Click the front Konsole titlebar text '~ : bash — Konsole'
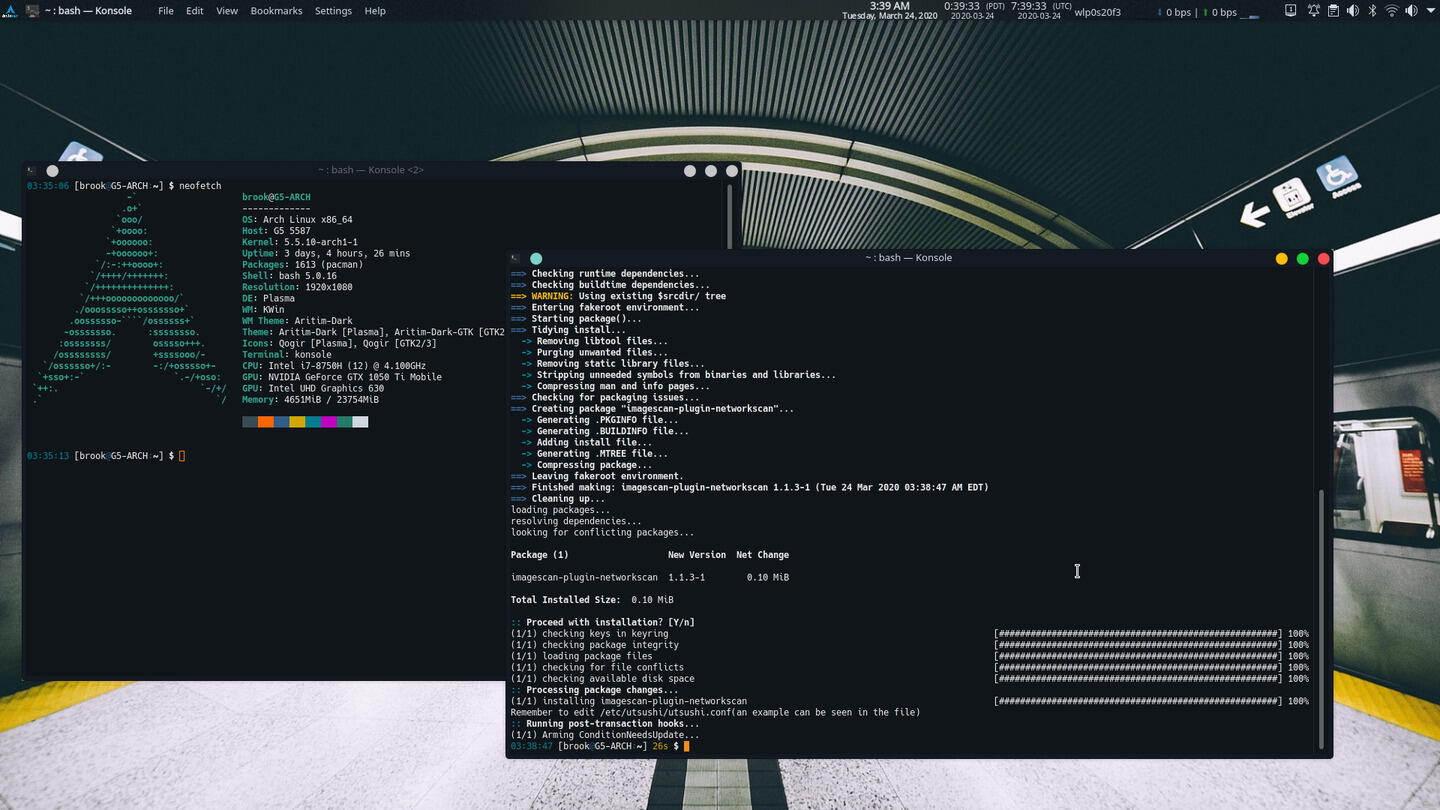This screenshot has height=810, width=1440. point(908,258)
